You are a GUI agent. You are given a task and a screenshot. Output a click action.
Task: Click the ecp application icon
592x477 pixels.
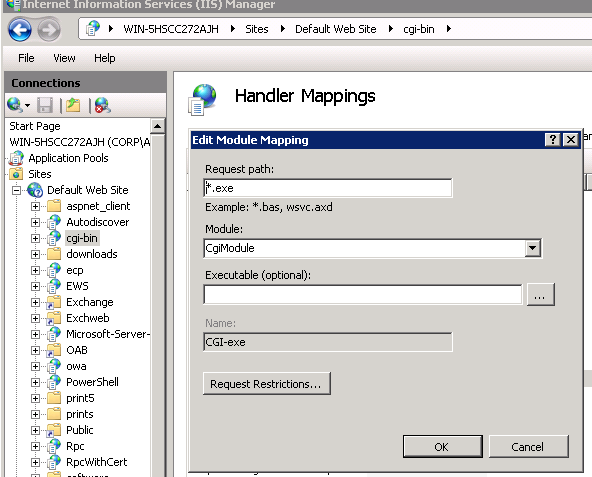pyautogui.click(x=54, y=270)
